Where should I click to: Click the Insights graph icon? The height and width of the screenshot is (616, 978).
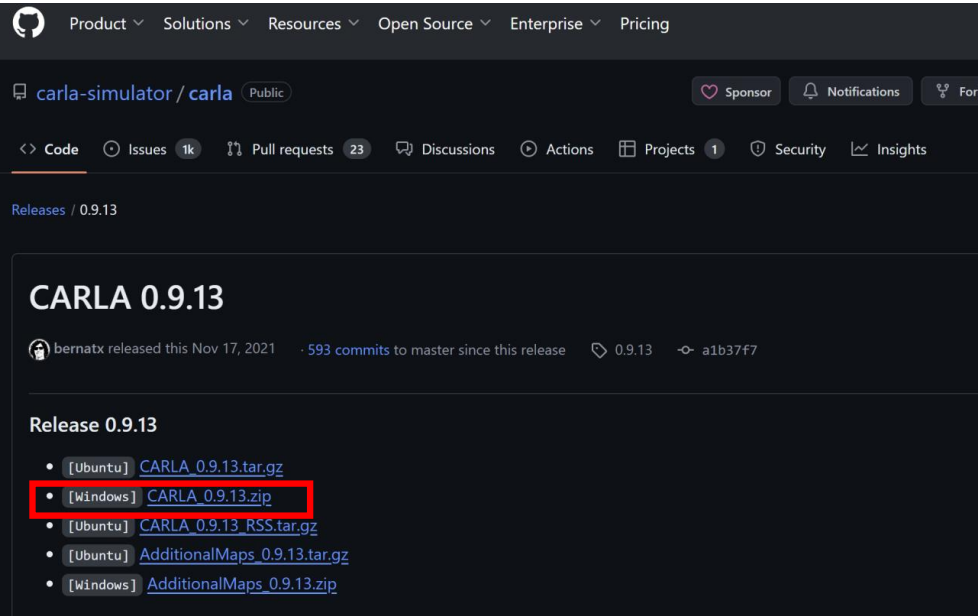tap(859, 148)
